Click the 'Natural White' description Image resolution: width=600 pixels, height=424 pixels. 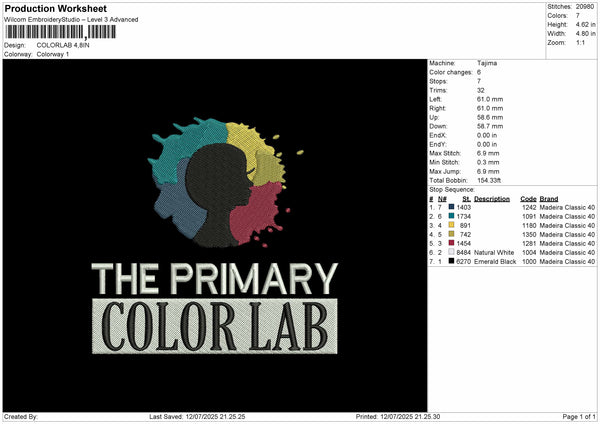(x=494, y=252)
